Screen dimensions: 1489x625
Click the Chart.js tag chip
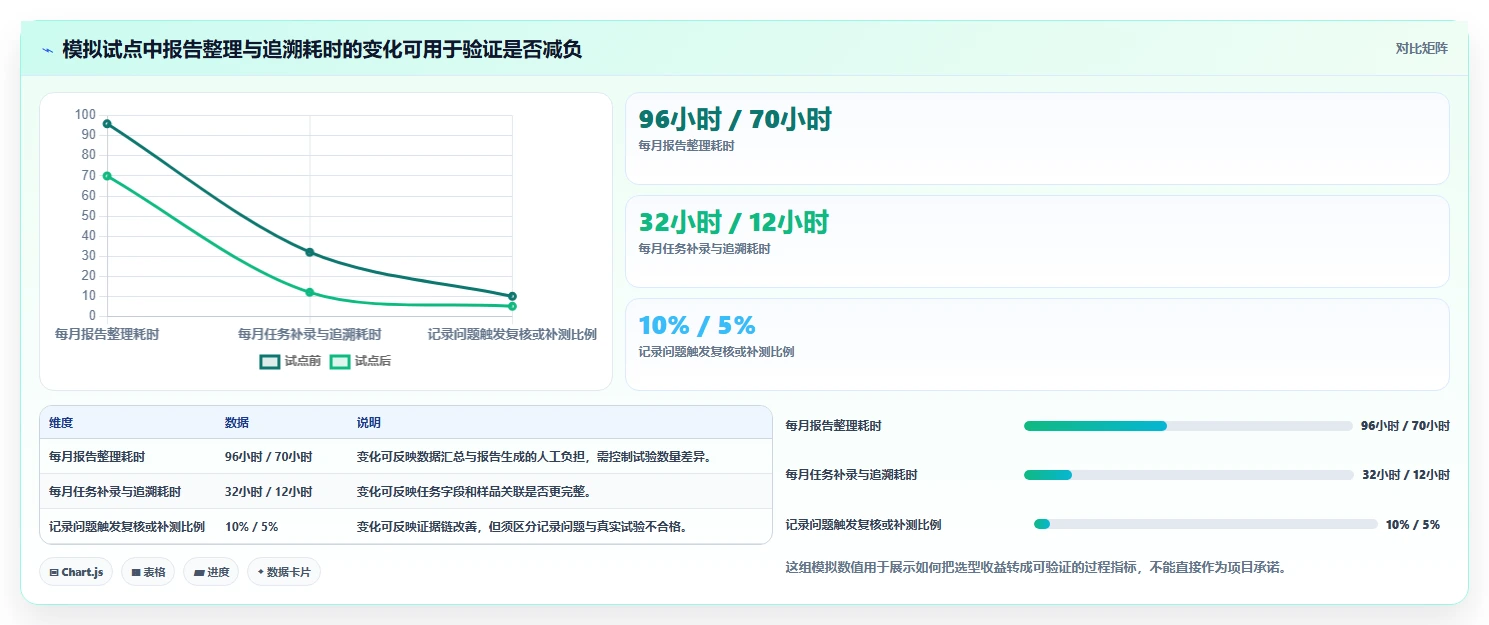(76, 572)
